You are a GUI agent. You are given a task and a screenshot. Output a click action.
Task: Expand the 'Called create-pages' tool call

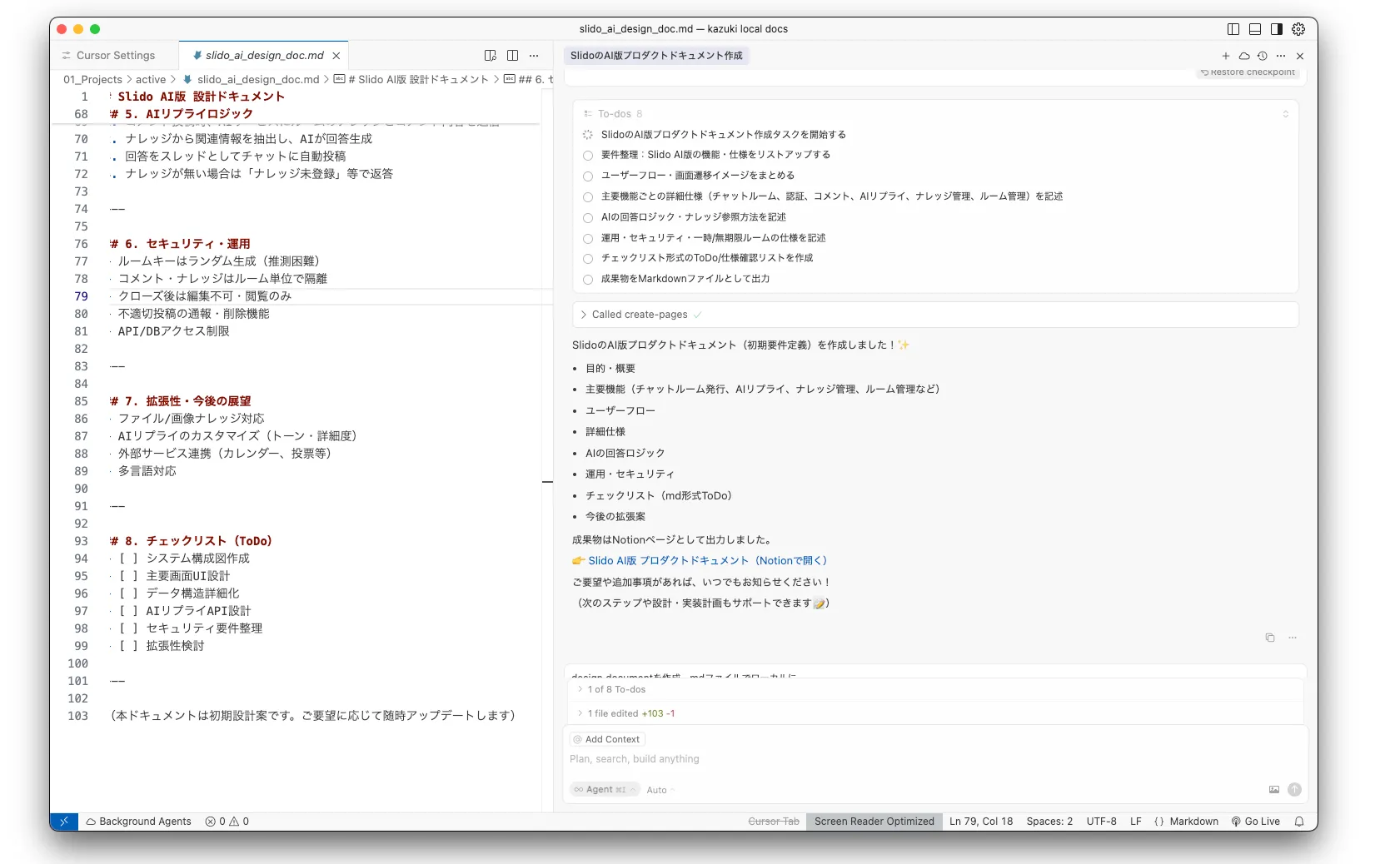click(x=935, y=314)
